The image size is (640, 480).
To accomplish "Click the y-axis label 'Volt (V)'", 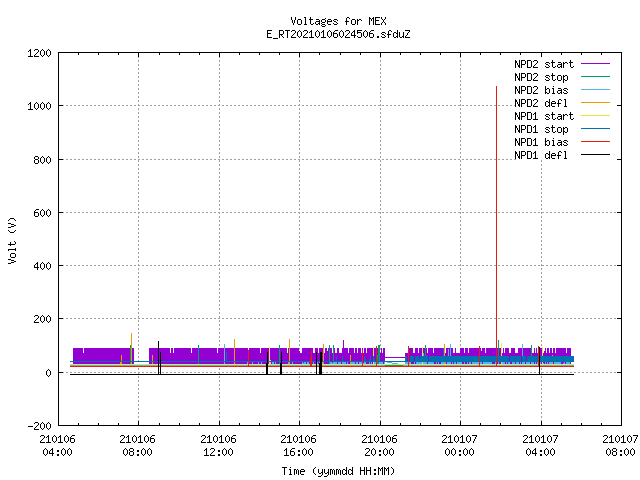I will coord(13,240).
